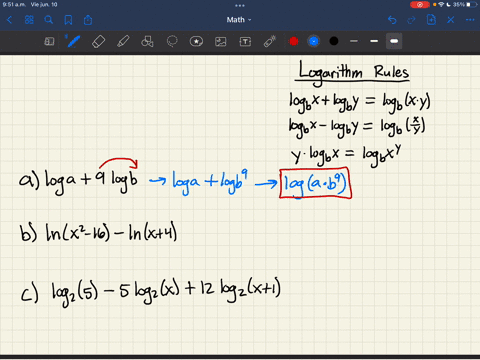Tap the red screen recording indicator
The height and width of the screenshot is (360, 480).
420,5
